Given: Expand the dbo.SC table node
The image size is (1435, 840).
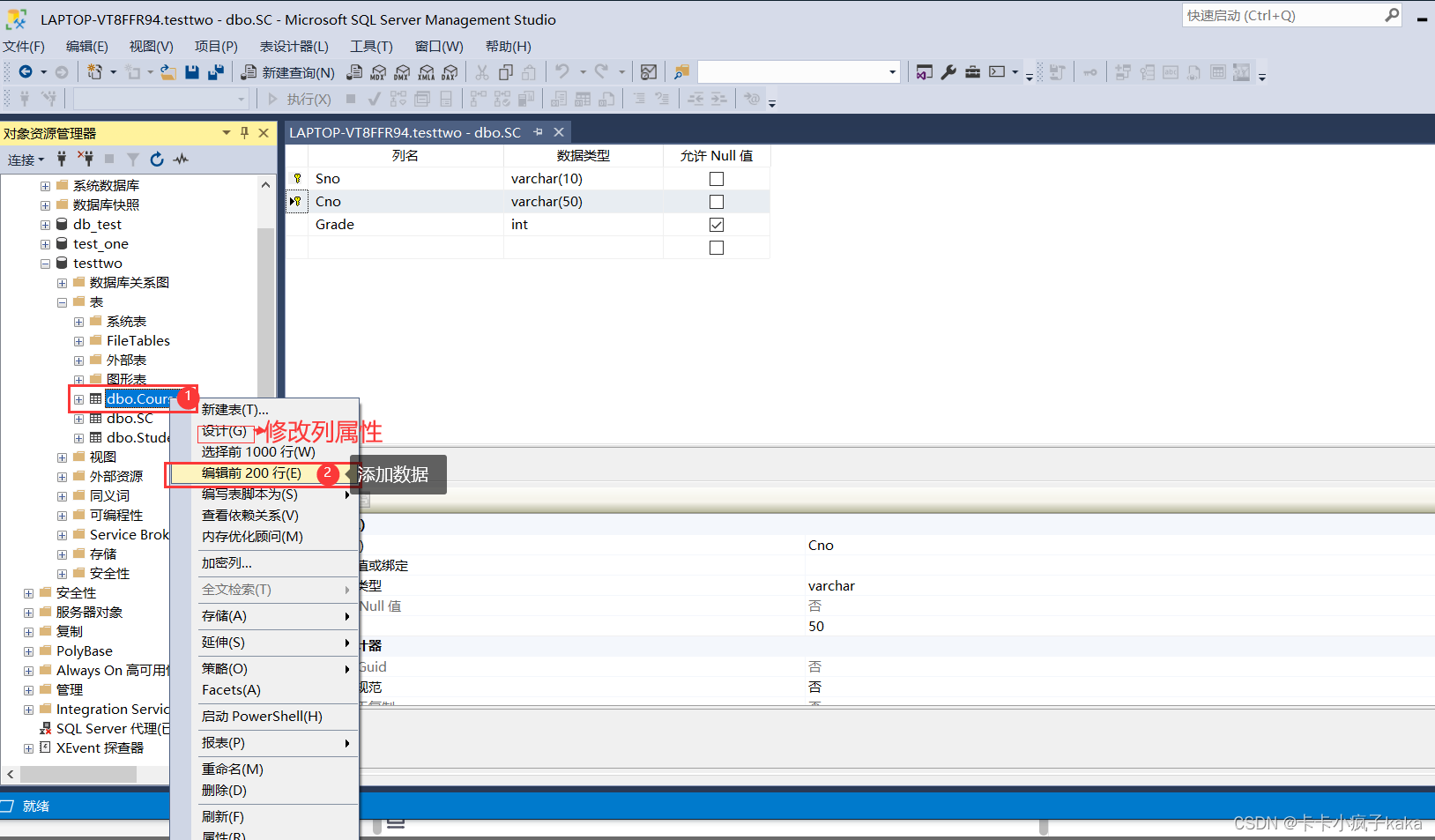Looking at the screenshot, I should point(78,419).
